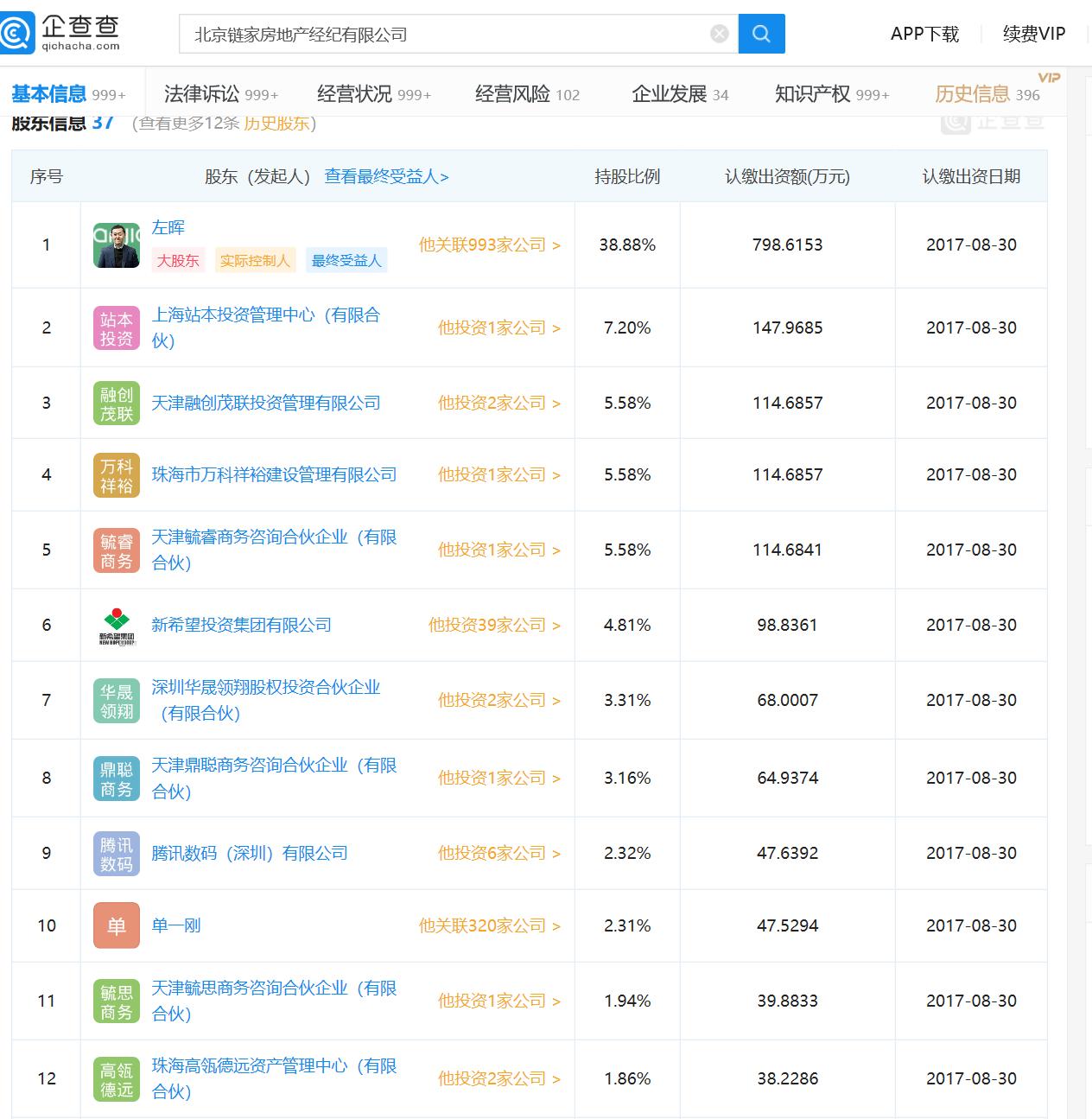The height and width of the screenshot is (1119, 1092).
Task: Click the 万科祥裕 logo icon
Action: point(117,475)
